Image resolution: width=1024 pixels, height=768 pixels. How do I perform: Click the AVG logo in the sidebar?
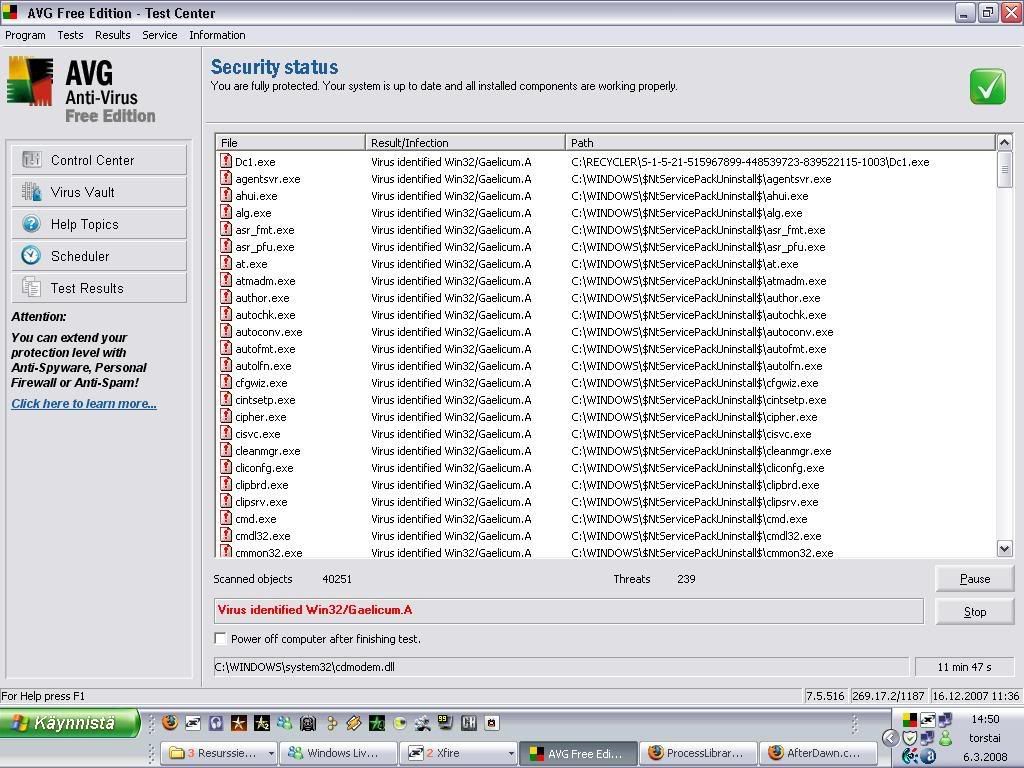click(x=30, y=81)
